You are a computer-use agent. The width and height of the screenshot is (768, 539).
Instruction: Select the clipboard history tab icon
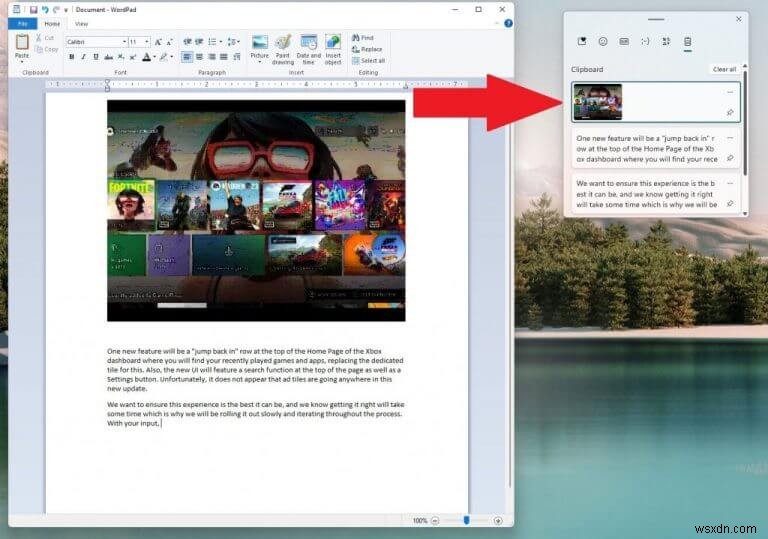pyautogui.click(x=688, y=42)
